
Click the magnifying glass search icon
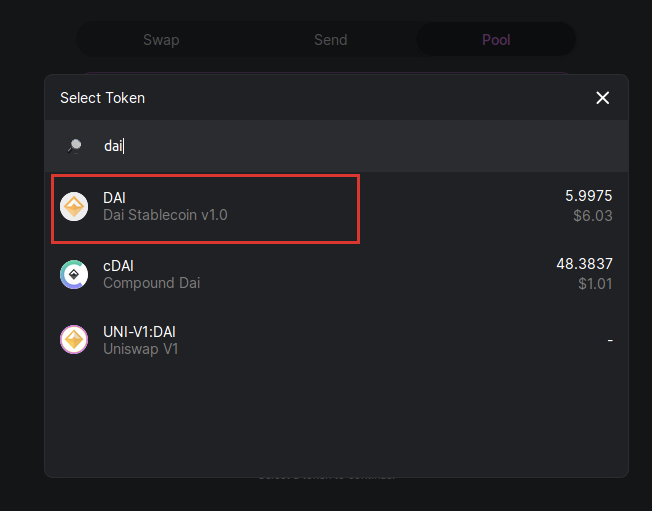point(75,146)
